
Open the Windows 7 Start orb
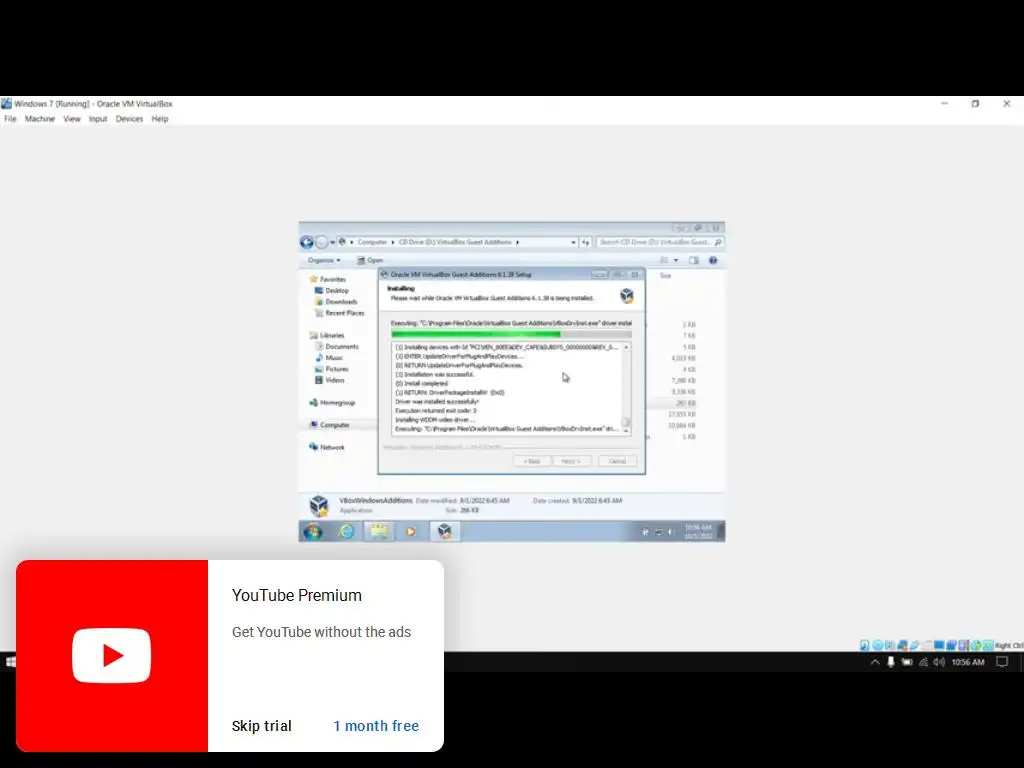pos(312,532)
